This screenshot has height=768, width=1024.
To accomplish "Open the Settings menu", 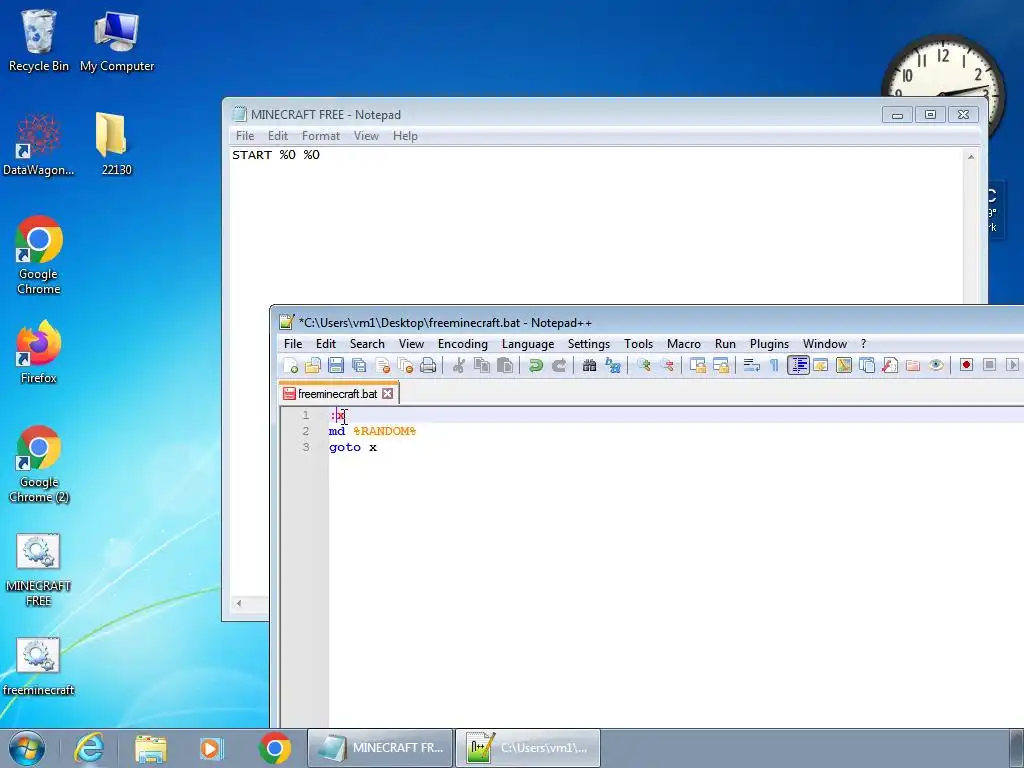I will tap(588, 344).
